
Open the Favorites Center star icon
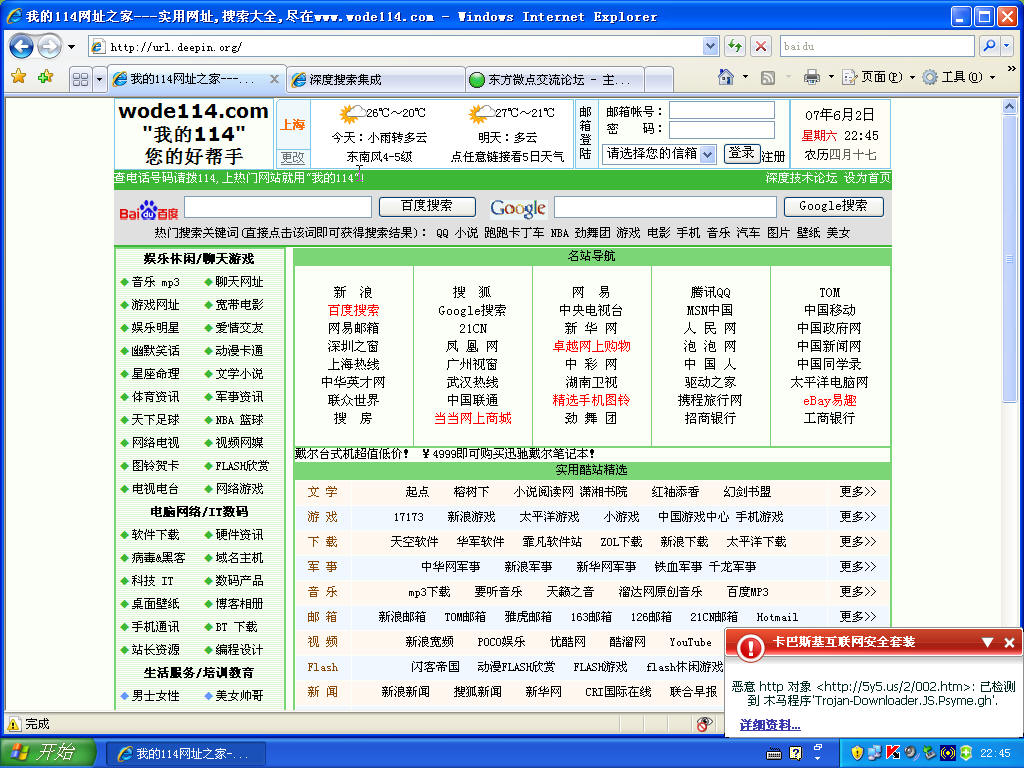click(18, 78)
